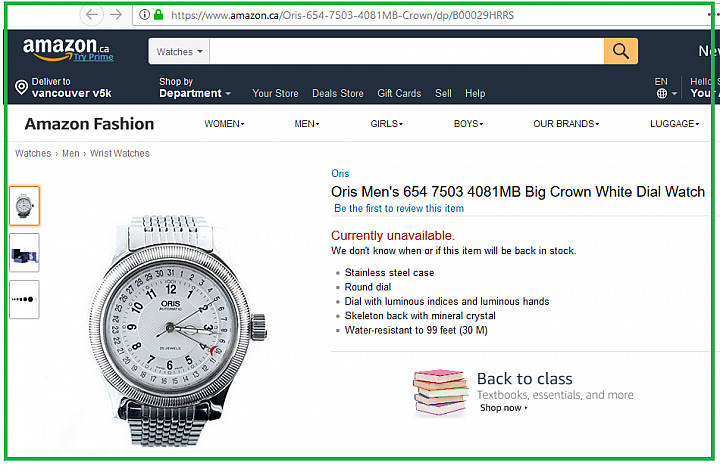Expand the Watches search category dropdown
Viewport: 720px width, 472px height.
point(179,51)
